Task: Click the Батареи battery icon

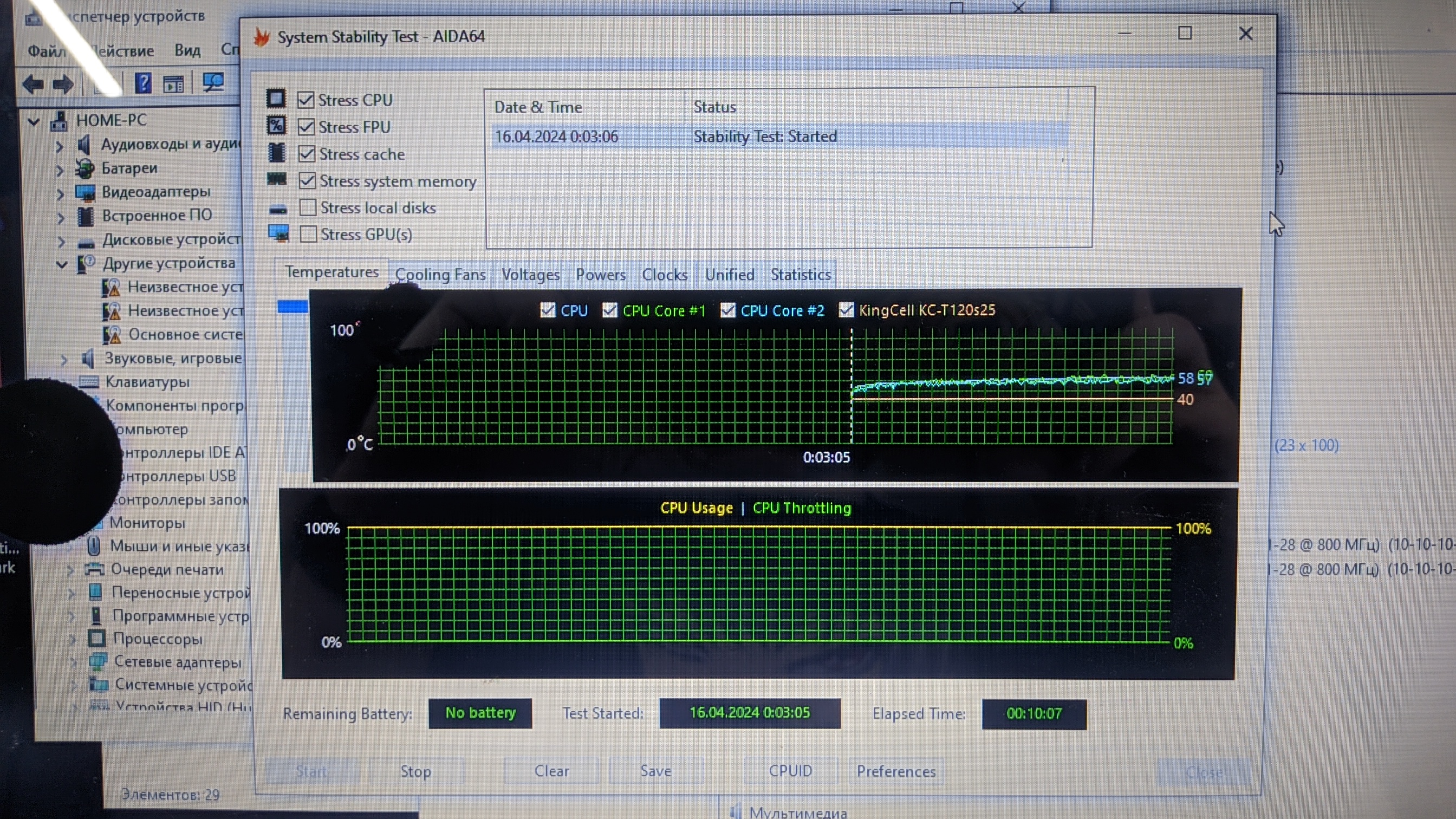Action: pos(85,168)
